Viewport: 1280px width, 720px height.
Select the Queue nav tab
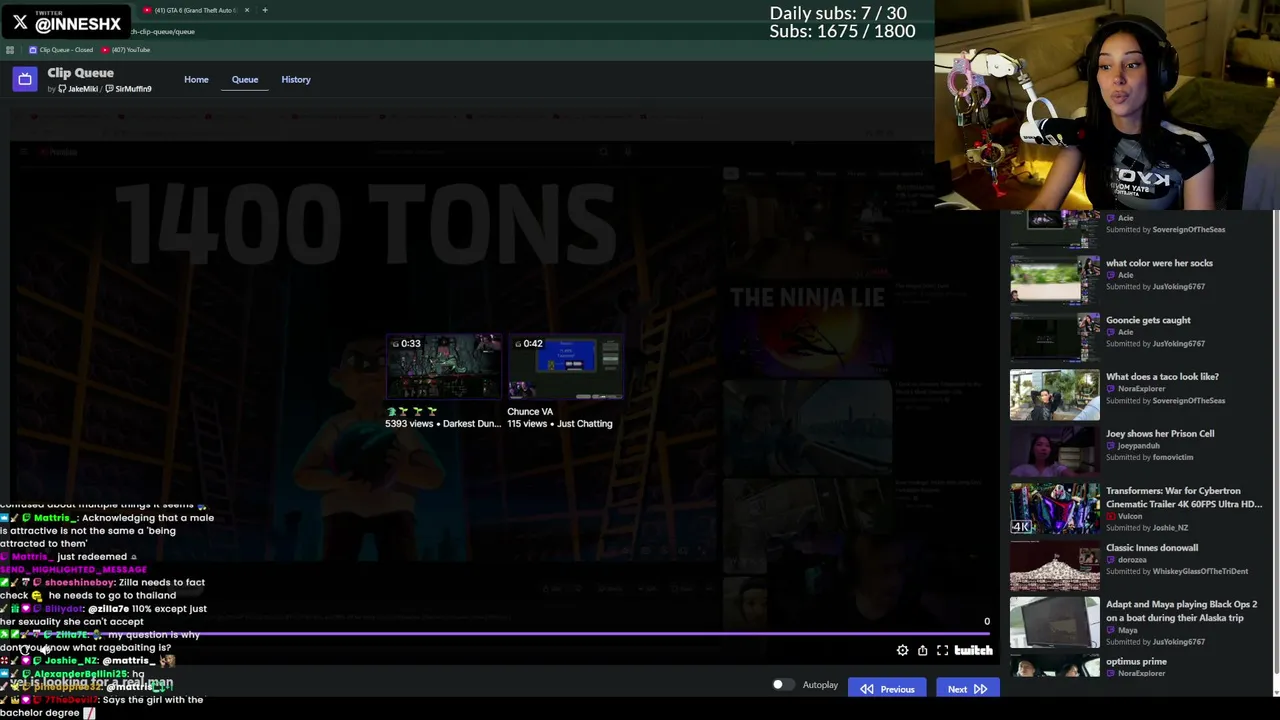(245, 79)
